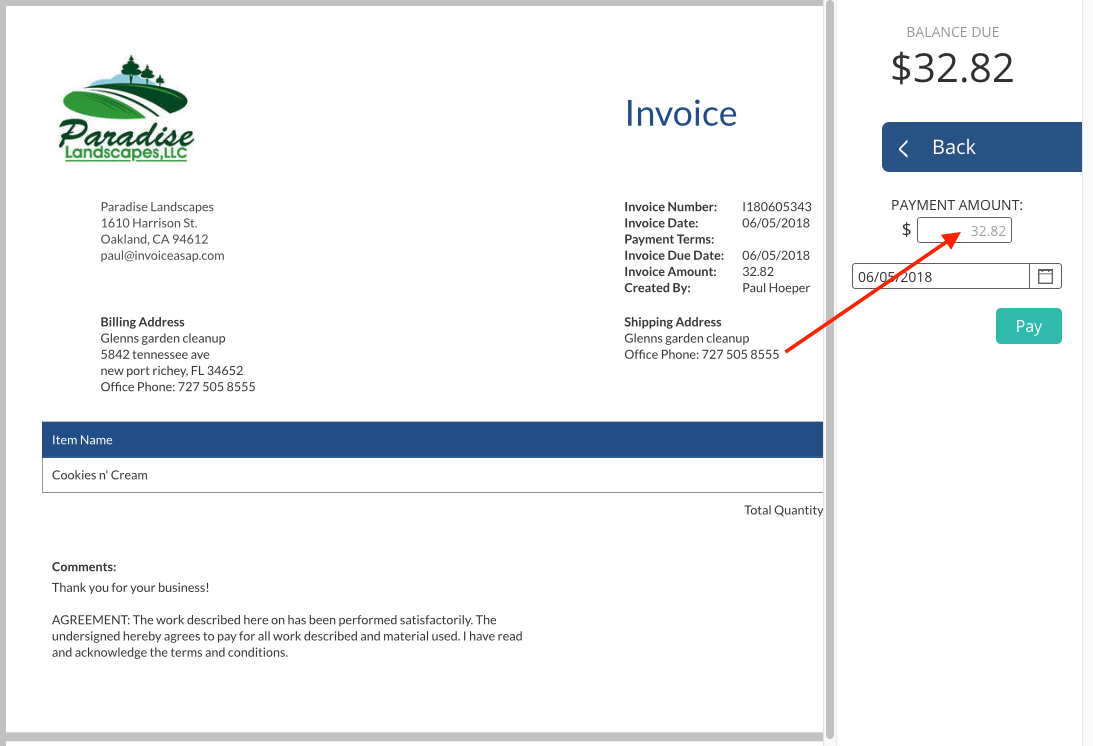Open the calendar date picker icon
Screen dimensions: 1093x746
pos(1045,276)
